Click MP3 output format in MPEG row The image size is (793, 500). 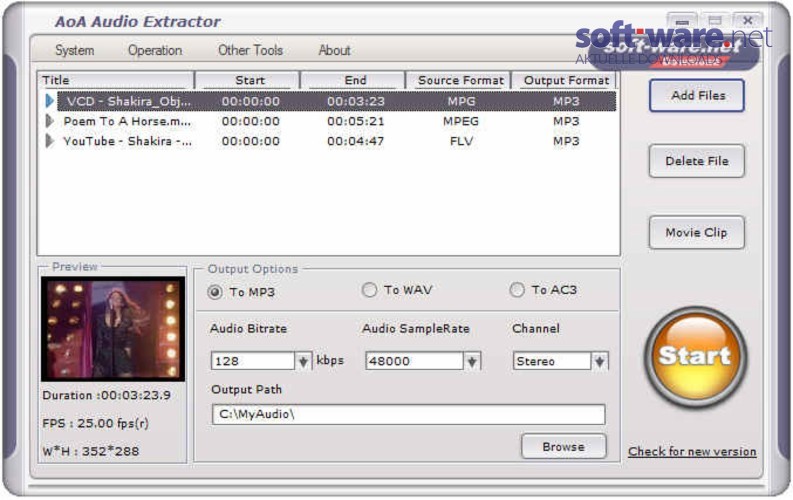[566, 121]
